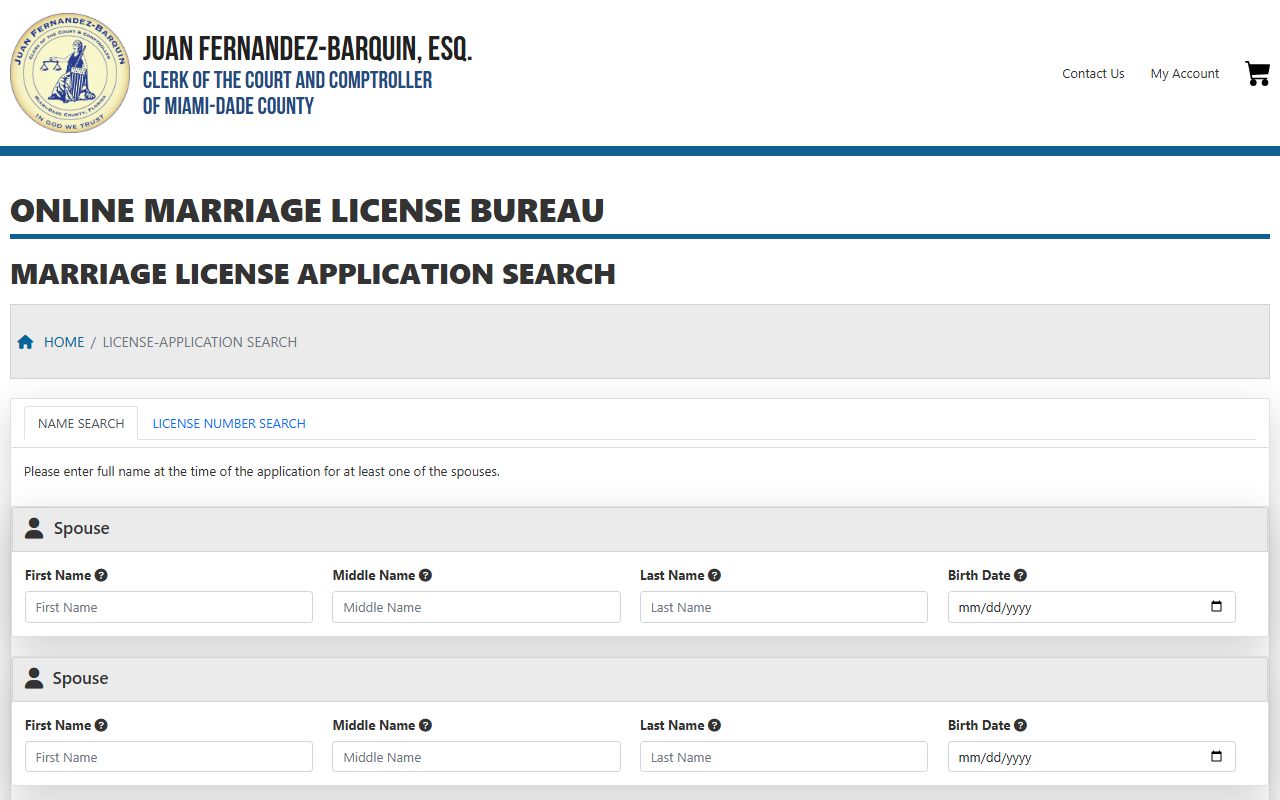Show help for second spouse Middle Name
Viewport: 1280px width, 800px height.
click(425, 725)
